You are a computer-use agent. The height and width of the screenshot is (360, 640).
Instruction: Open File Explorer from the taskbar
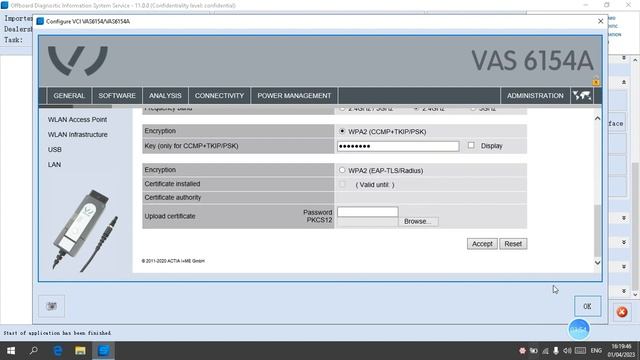pyautogui.click(x=80, y=351)
